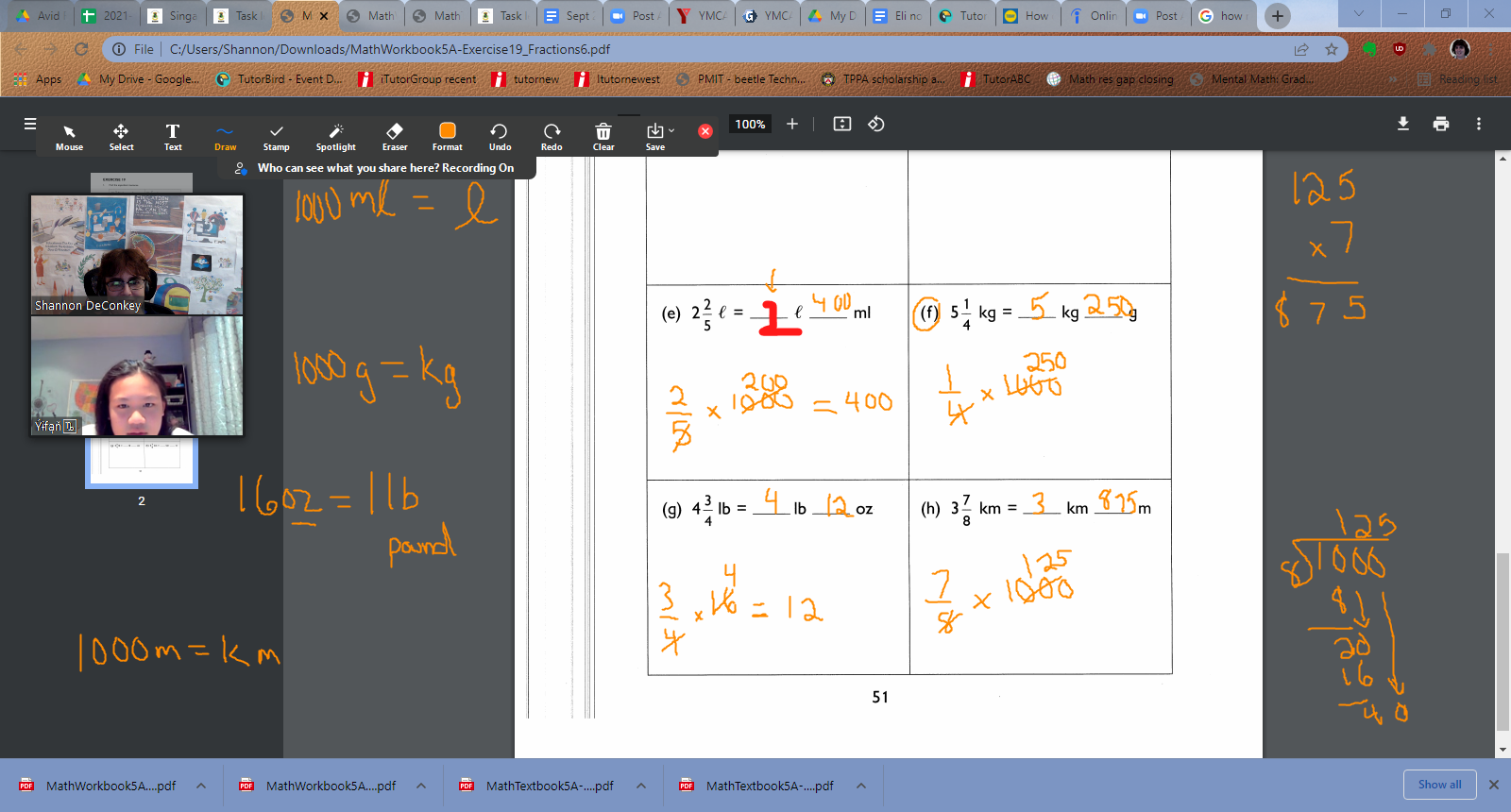The width and height of the screenshot is (1511, 812).
Task: Open tutornew bookmark
Action: [x=526, y=79]
